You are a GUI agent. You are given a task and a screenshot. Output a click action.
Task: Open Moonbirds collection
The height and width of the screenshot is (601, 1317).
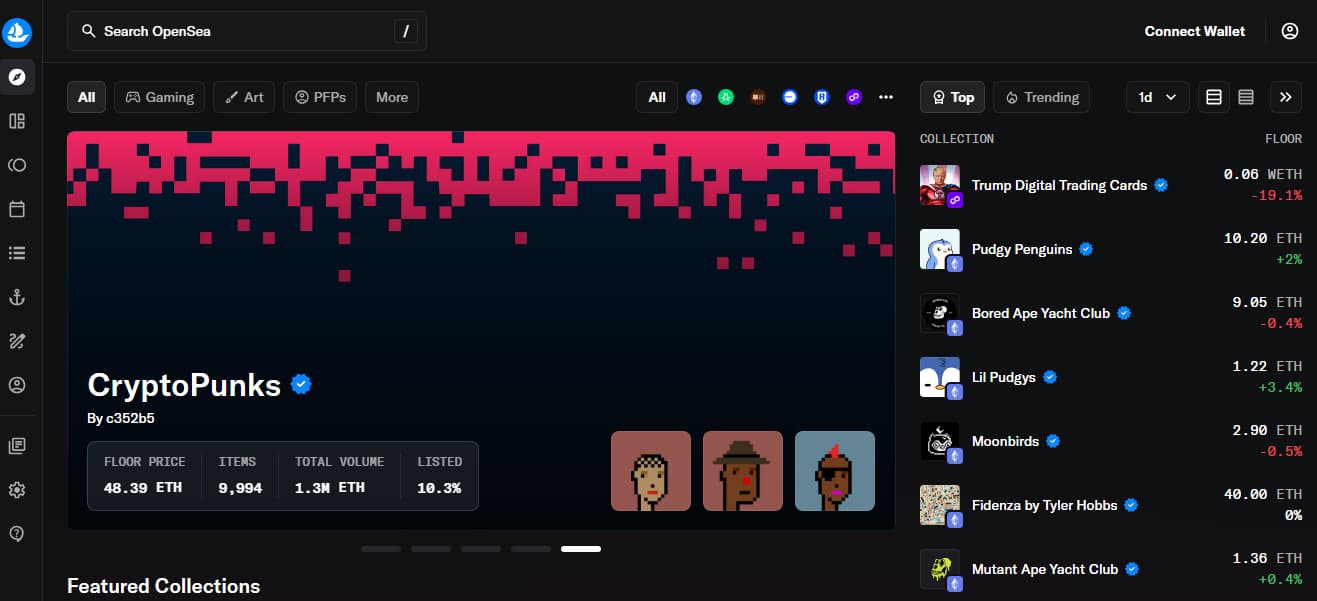click(x=1111, y=441)
